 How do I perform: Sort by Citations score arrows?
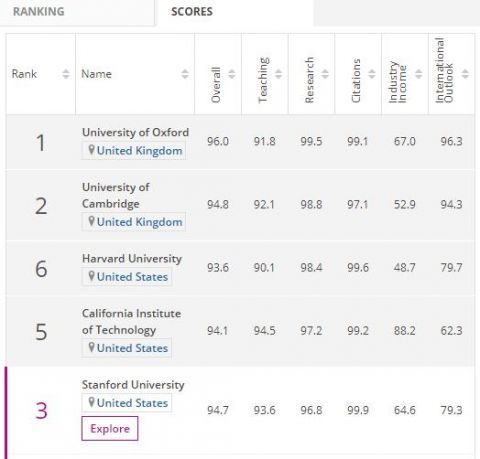pos(372,74)
